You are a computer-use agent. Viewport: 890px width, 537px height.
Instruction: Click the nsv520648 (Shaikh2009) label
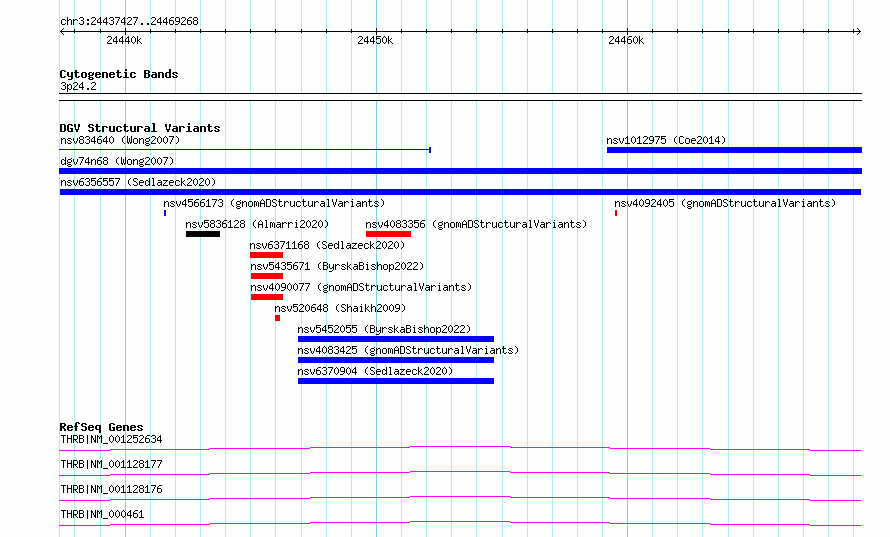pyautogui.click(x=340, y=308)
